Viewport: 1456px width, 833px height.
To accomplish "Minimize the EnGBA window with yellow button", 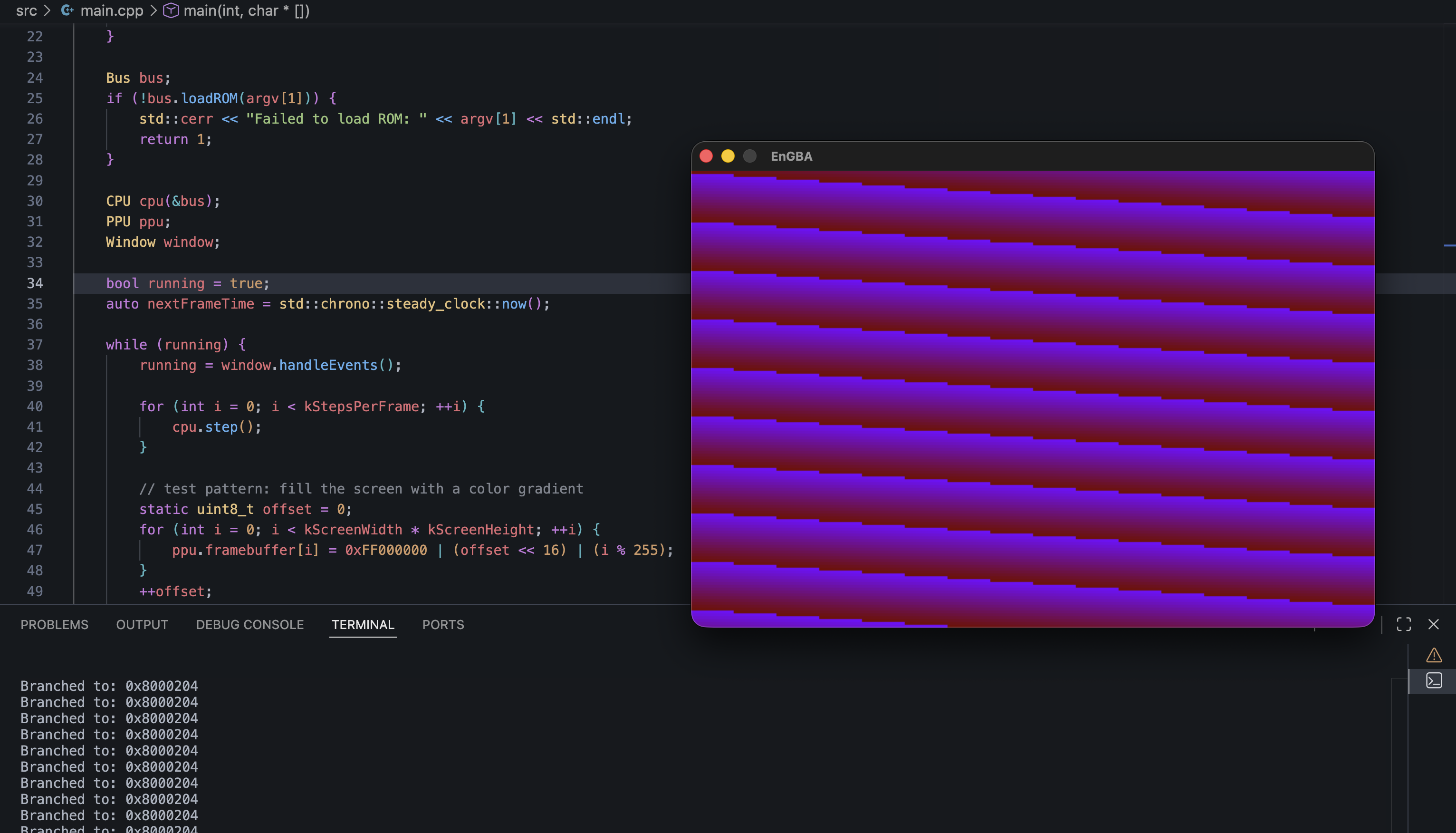I will tap(728, 156).
